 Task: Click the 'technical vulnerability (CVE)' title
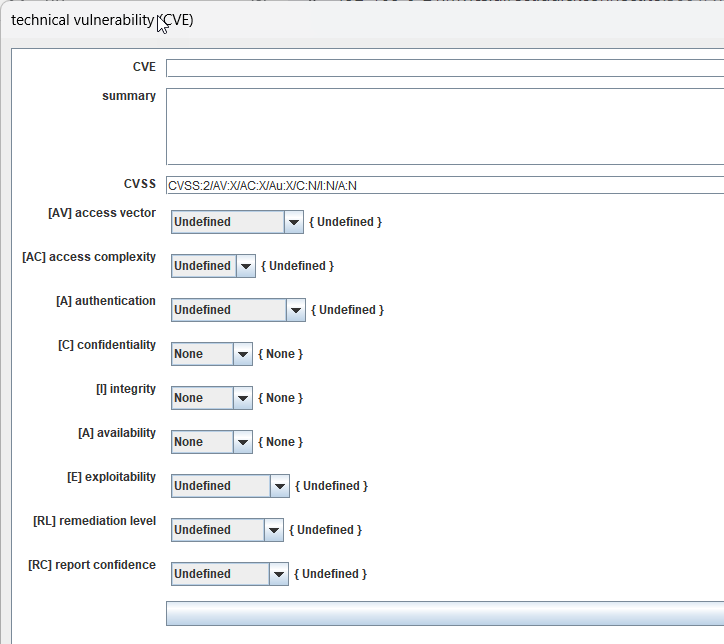pos(102,20)
